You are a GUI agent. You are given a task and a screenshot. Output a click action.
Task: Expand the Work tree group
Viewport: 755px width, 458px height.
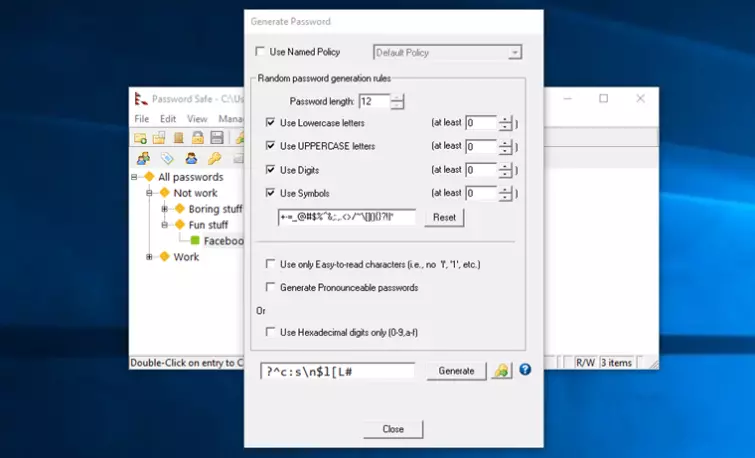coord(150,257)
